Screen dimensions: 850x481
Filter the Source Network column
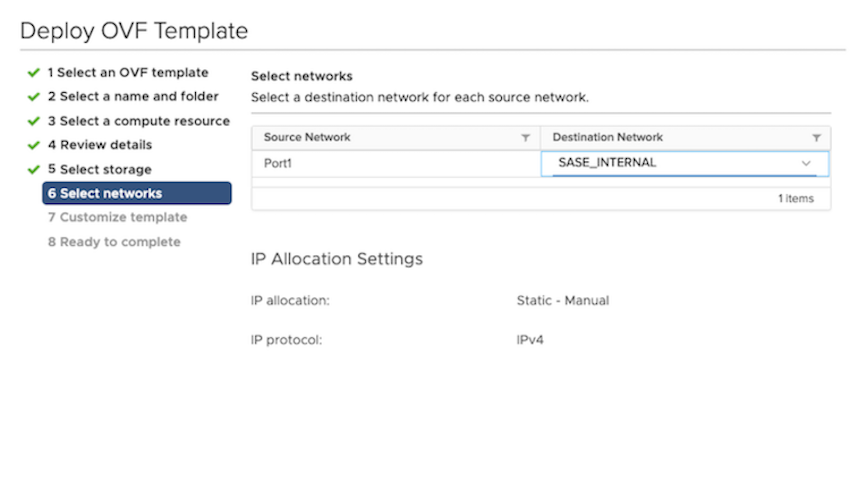[x=526, y=138]
